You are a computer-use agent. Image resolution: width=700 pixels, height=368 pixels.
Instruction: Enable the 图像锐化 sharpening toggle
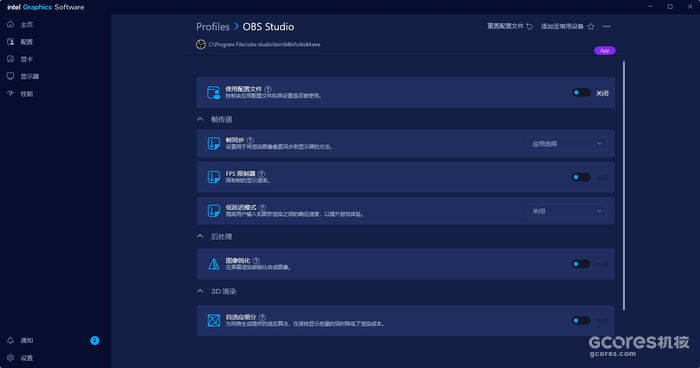pos(581,264)
